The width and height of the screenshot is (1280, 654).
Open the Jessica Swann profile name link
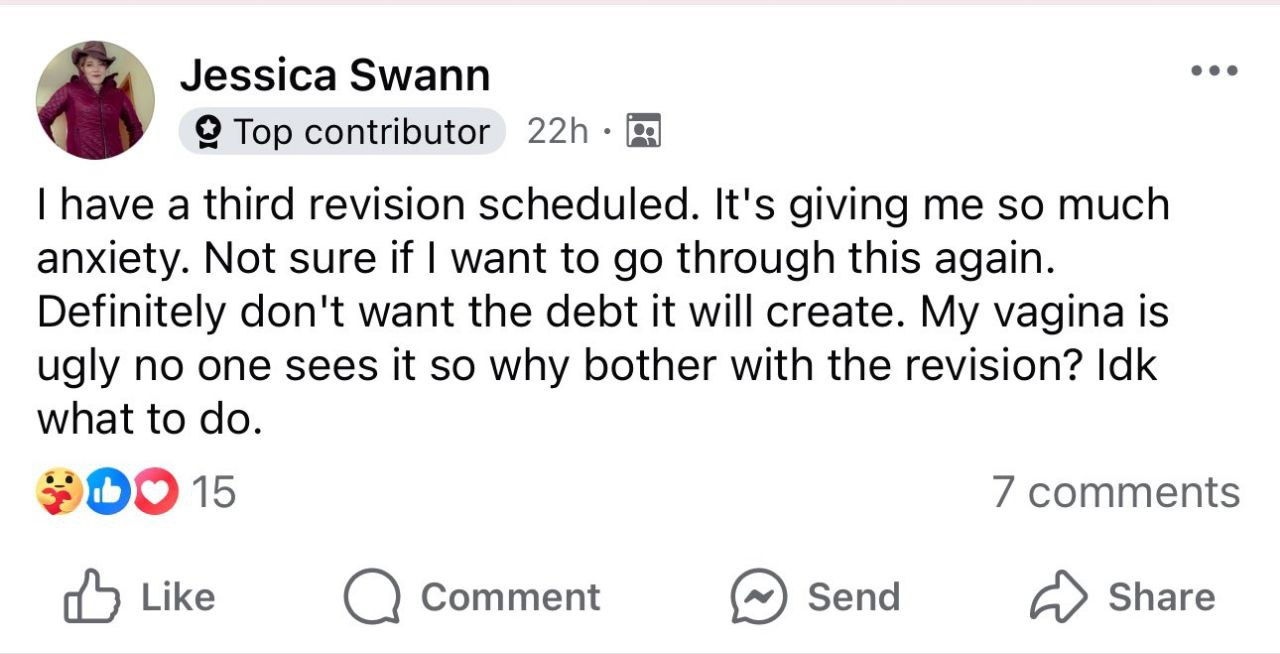pyautogui.click(x=335, y=75)
